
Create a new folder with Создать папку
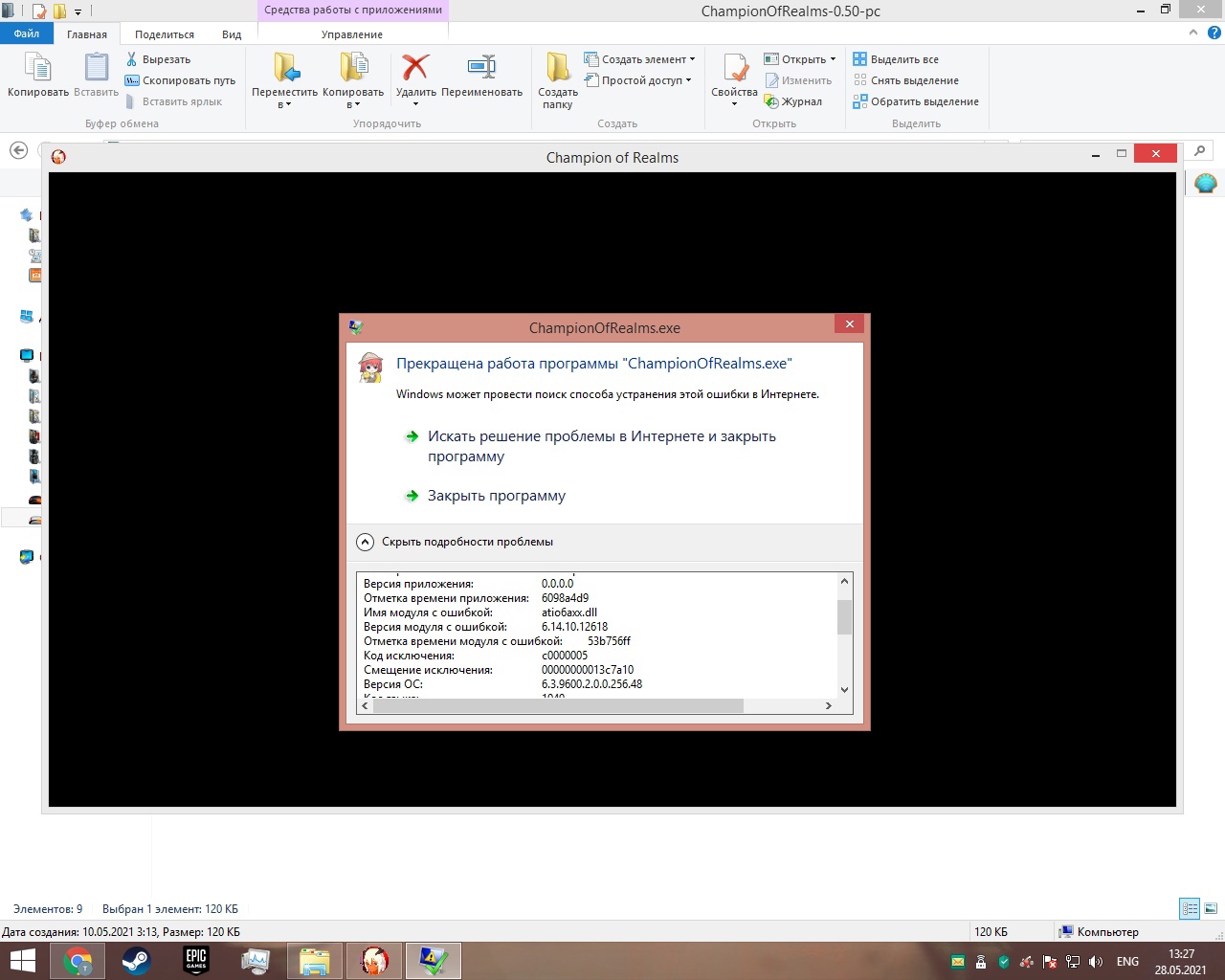pos(558,80)
